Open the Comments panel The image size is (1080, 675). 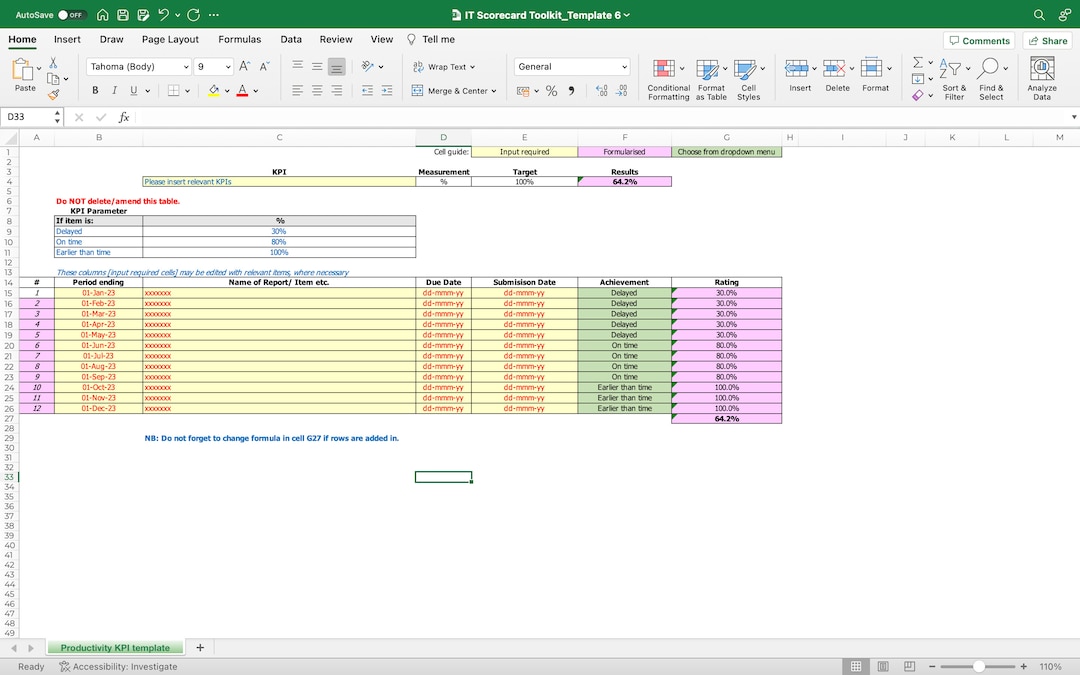(979, 39)
